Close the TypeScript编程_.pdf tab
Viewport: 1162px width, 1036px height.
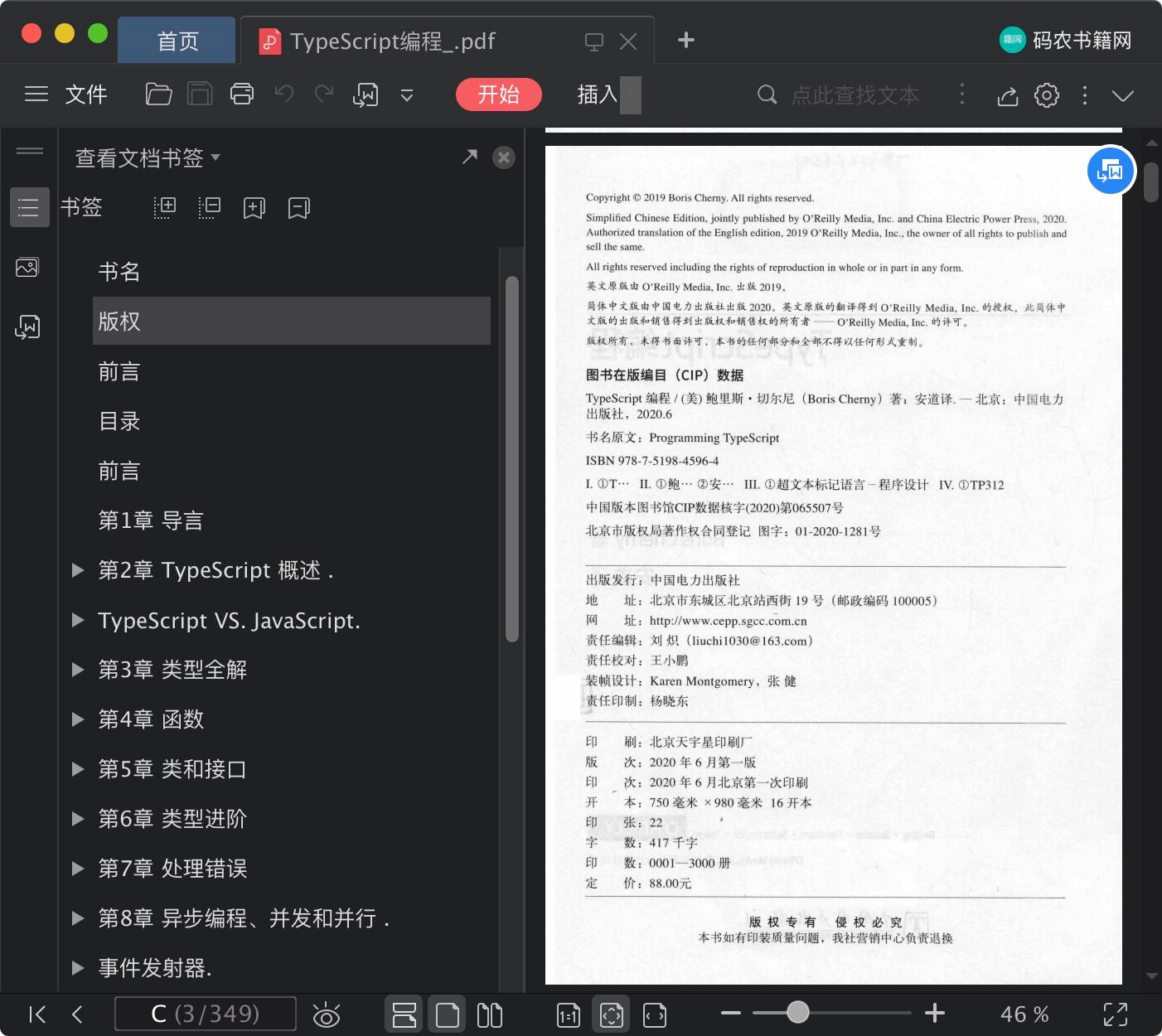tap(629, 41)
